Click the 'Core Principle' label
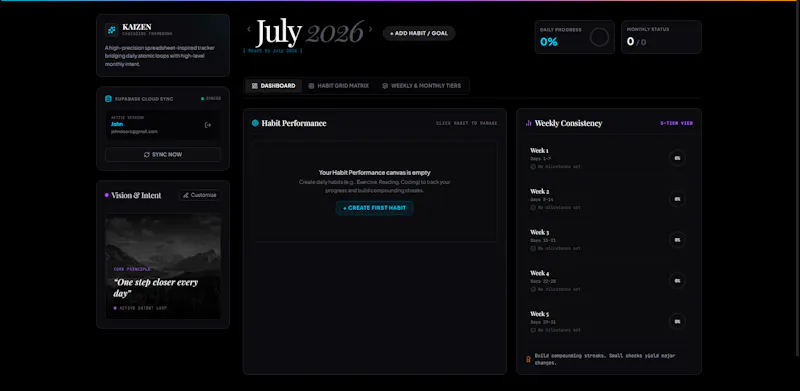The image size is (800, 391). [132, 269]
